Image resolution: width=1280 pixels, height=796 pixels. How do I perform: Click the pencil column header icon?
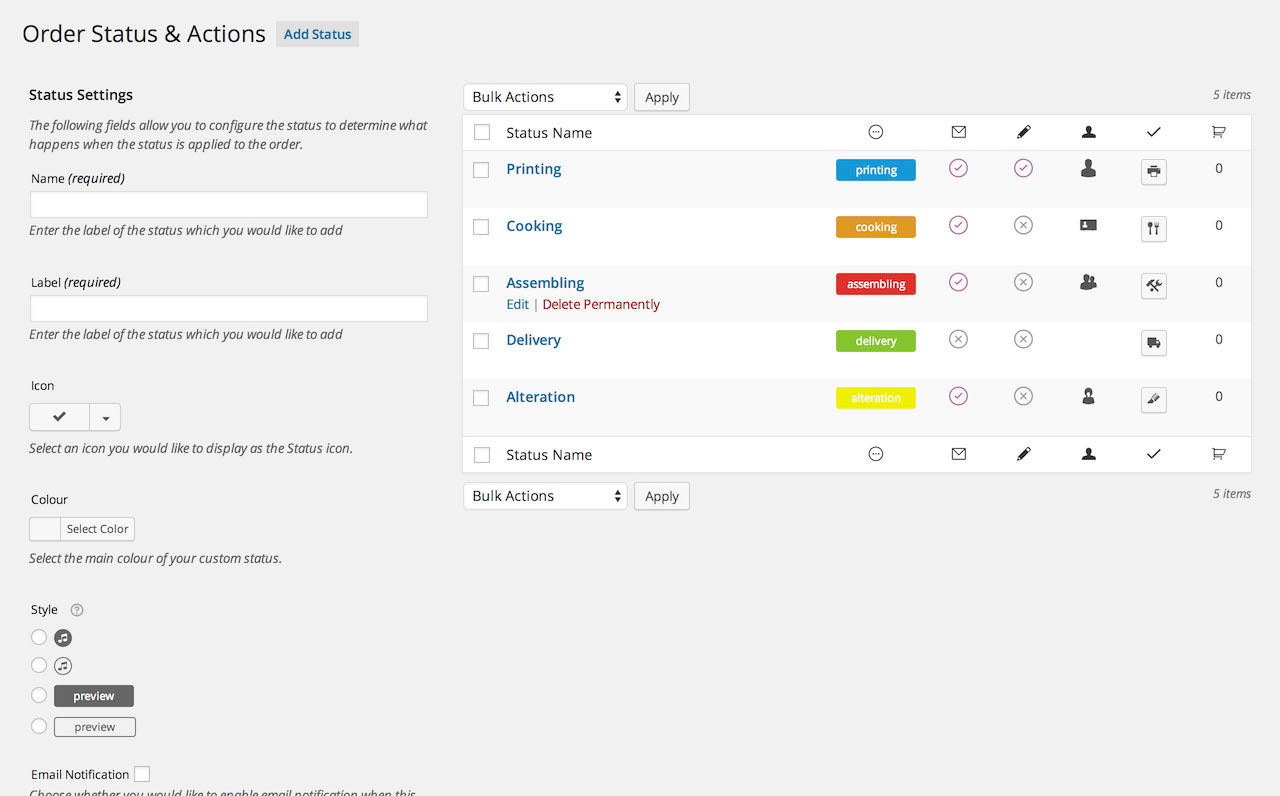pyautogui.click(x=1023, y=132)
